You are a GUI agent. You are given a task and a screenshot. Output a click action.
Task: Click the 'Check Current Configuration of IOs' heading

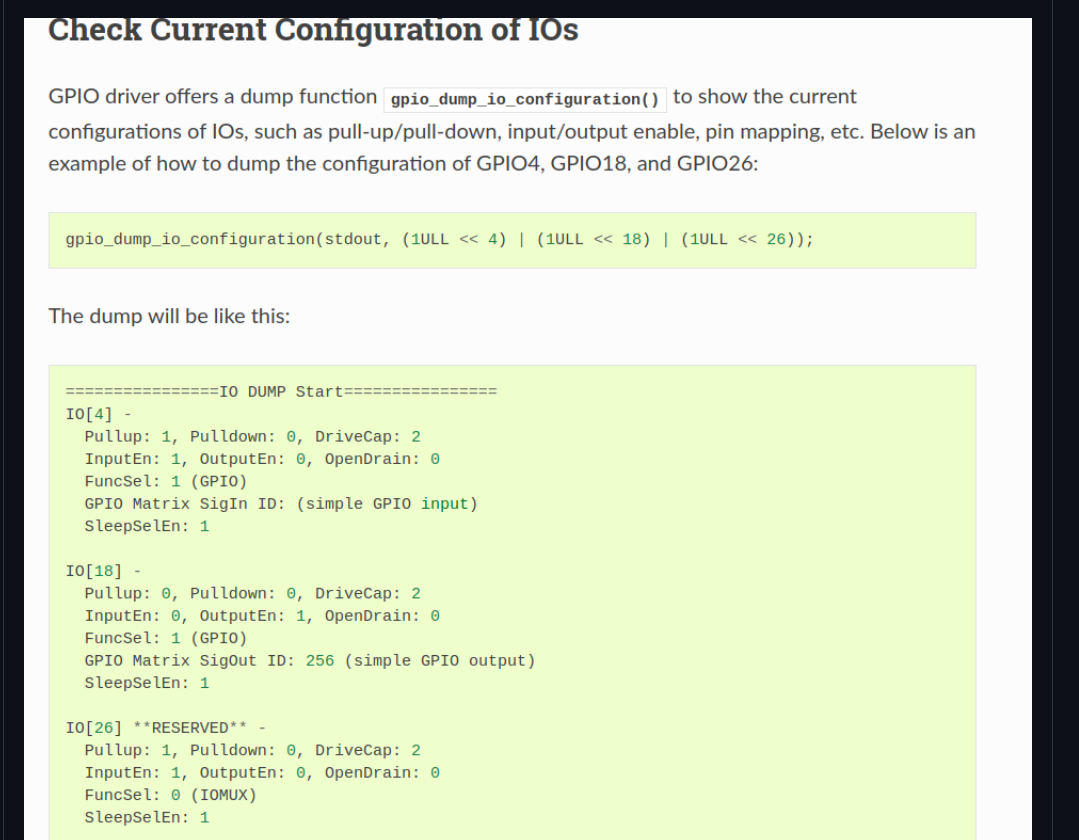tap(313, 30)
